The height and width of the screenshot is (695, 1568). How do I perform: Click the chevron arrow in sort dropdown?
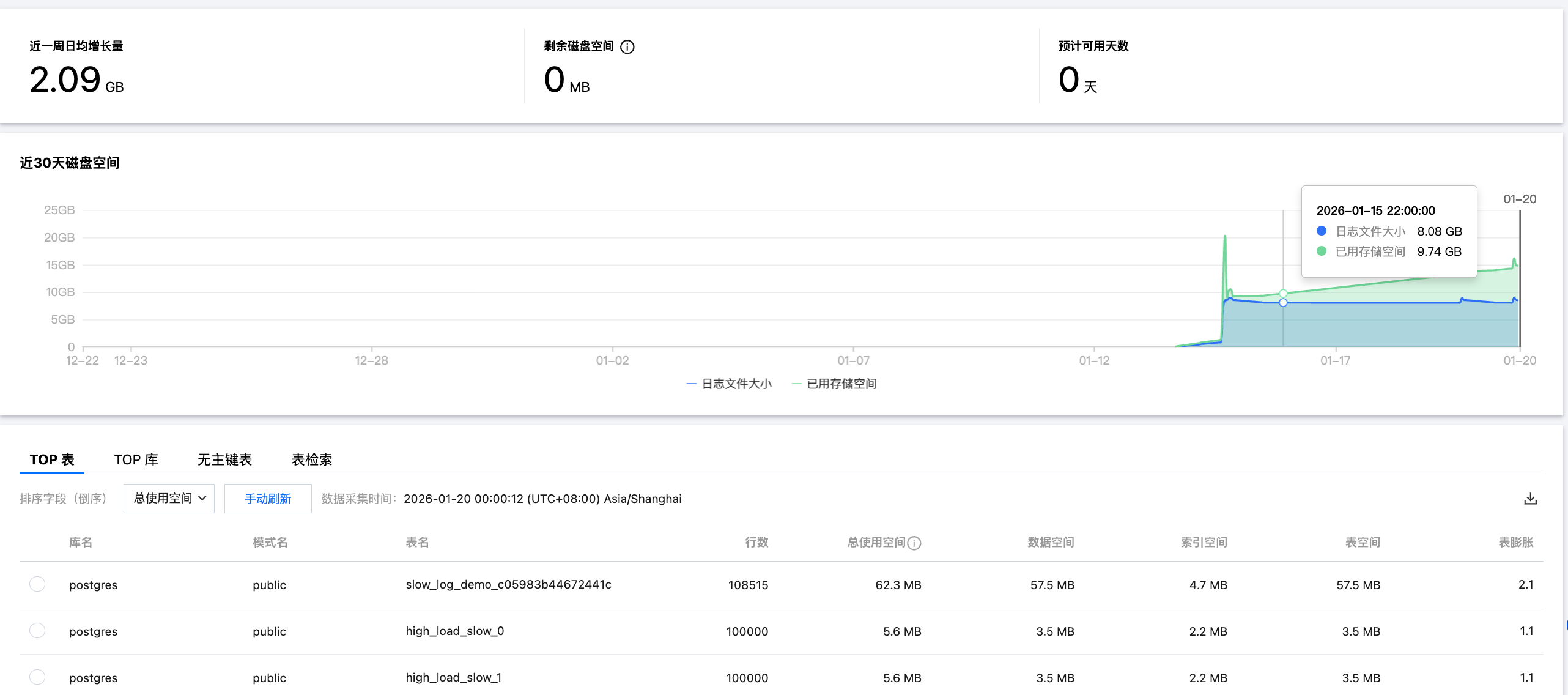point(202,499)
